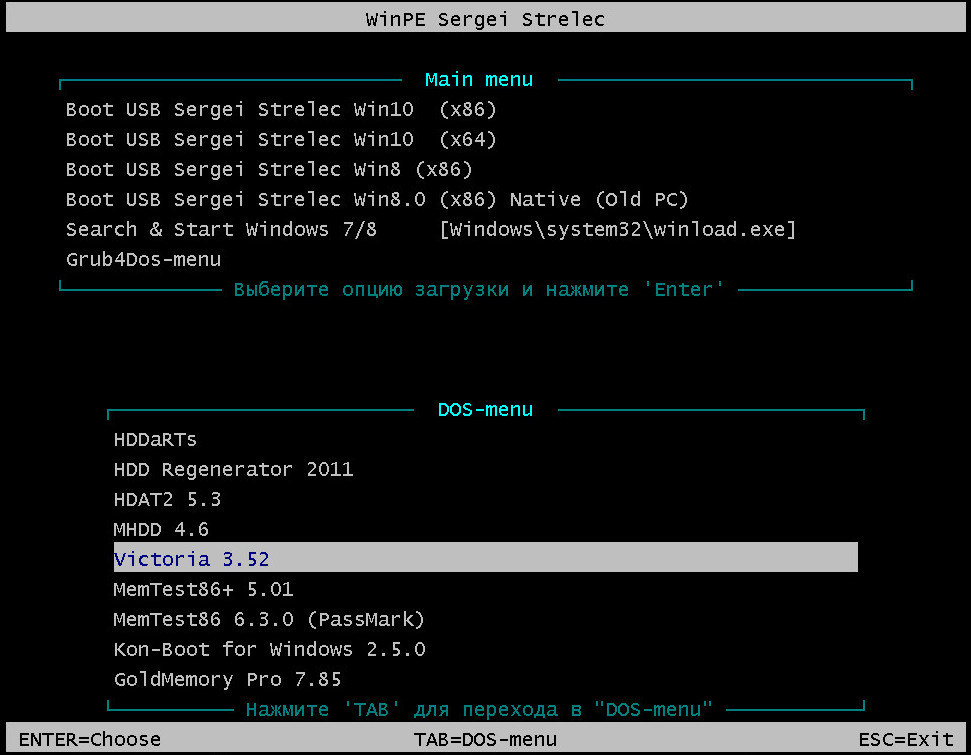Screen dimensions: 971x755
Task: Choose MemTest86 6.3.0 (PassMark)
Action: (x=269, y=619)
